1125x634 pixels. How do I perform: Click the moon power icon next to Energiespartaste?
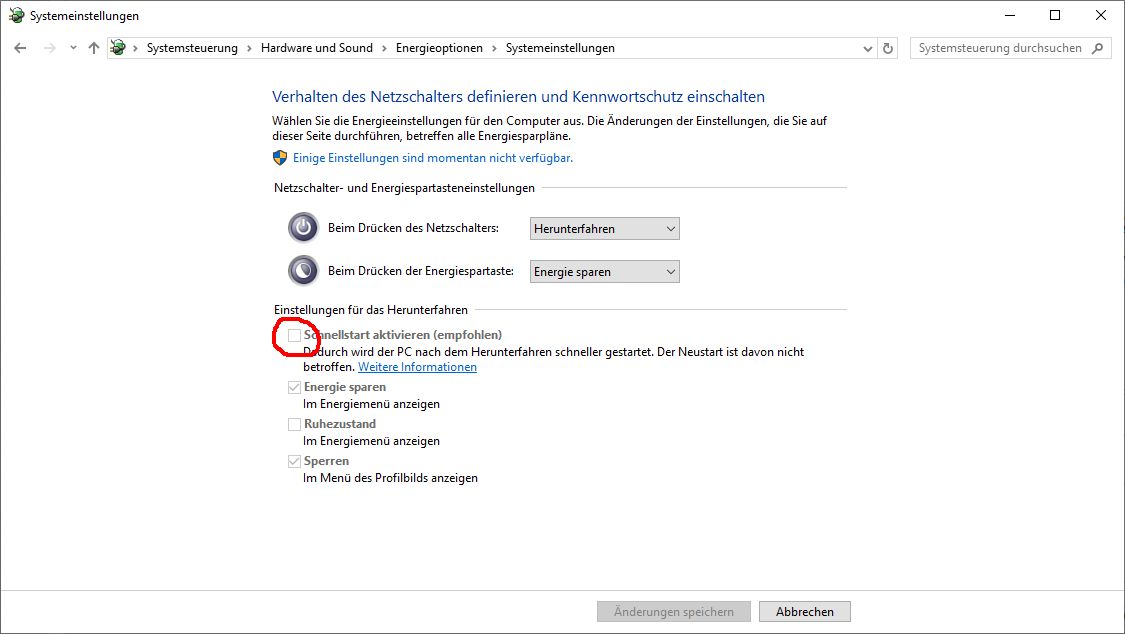[303, 270]
